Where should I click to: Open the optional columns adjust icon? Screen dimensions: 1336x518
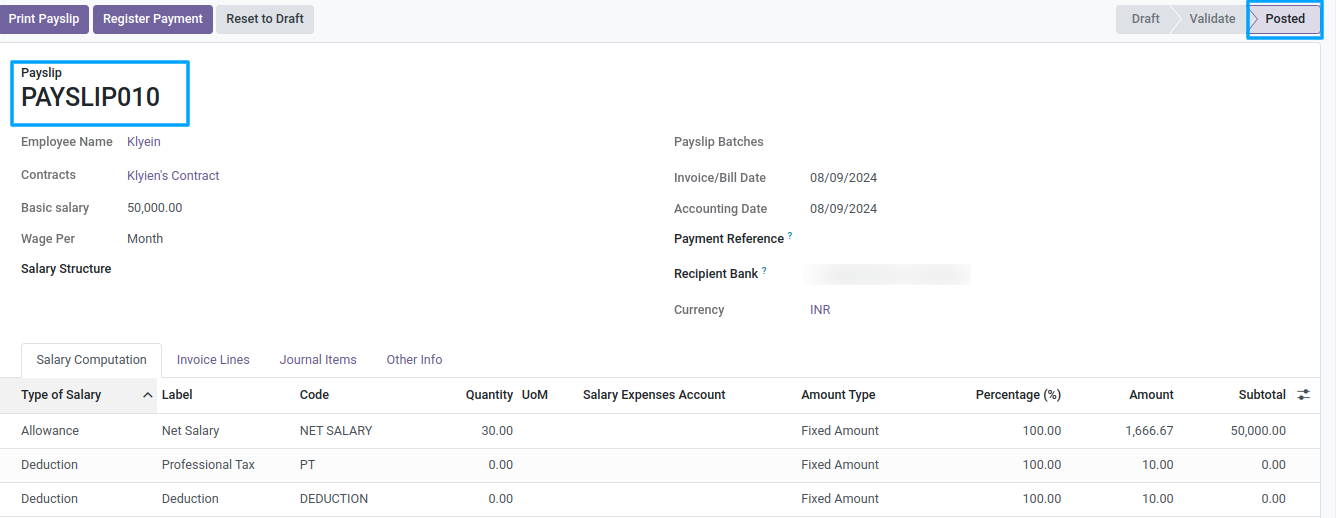pos(1303,395)
